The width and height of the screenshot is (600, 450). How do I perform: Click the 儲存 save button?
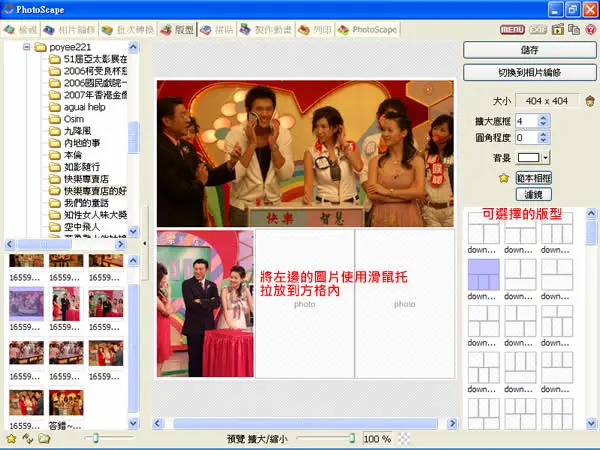click(530, 50)
